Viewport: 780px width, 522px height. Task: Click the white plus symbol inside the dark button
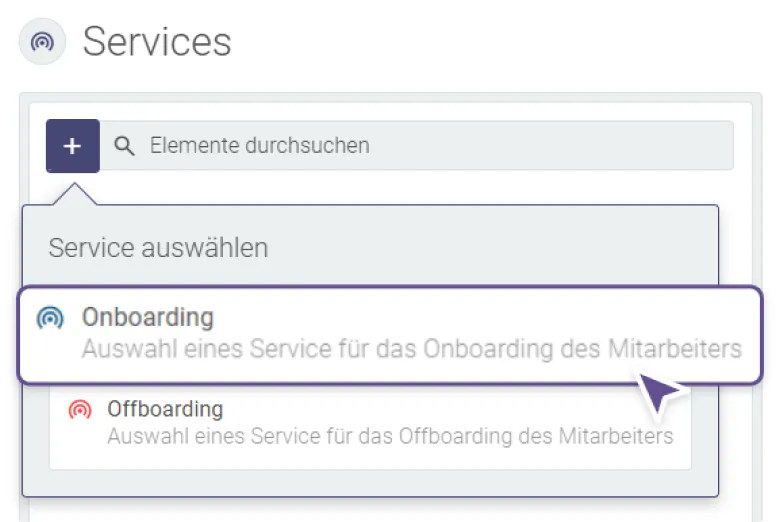tap(73, 146)
